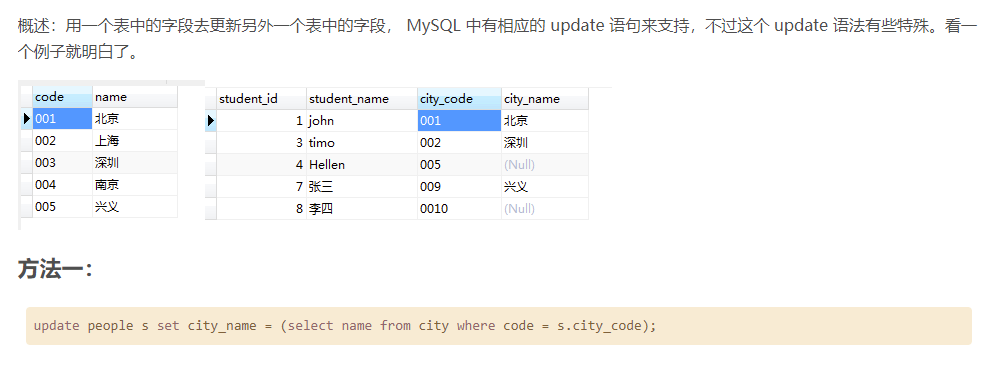The height and width of the screenshot is (366, 991).
Task: Click the 'city_code' column header
Action: (459, 99)
